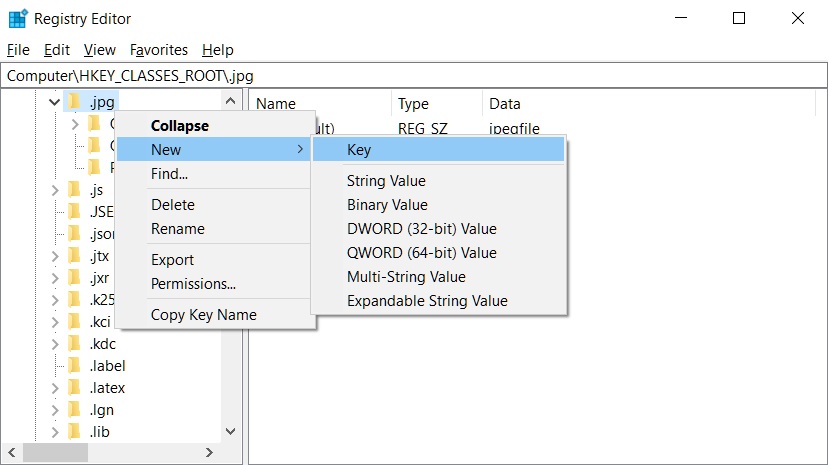Click the .label folder icon
This screenshot has height=465, width=828.
pos(74,366)
